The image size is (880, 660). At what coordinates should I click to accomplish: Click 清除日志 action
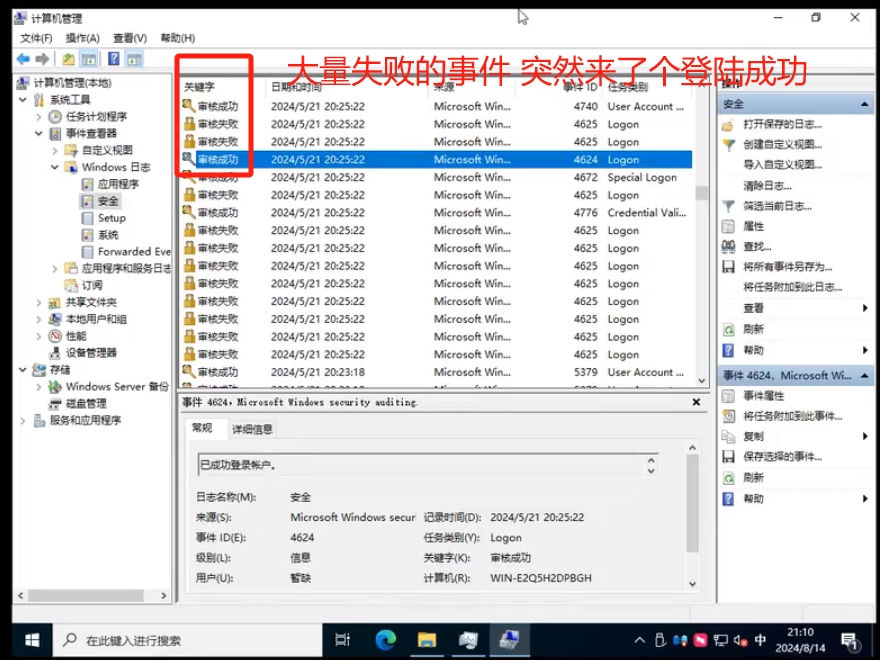[x=767, y=186]
